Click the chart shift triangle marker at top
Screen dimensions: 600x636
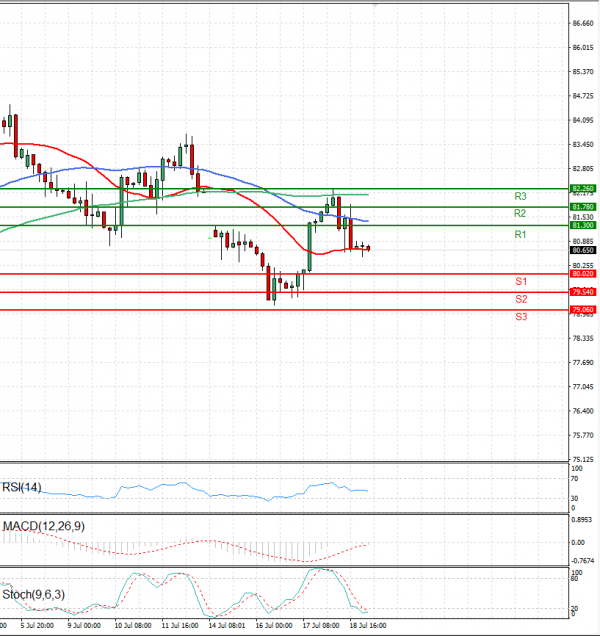tap(375, 5)
